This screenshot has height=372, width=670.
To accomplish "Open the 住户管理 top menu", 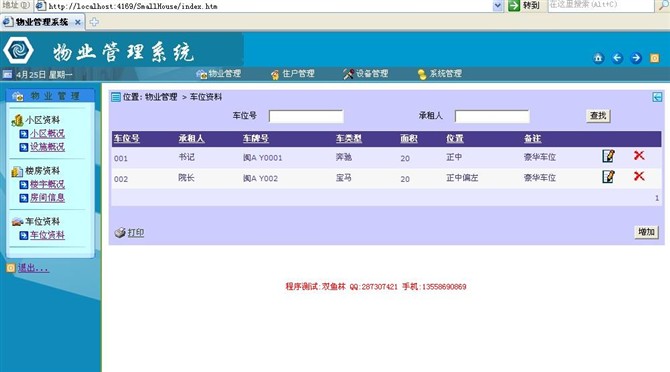I will pyautogui.click(x=293, y=73).
